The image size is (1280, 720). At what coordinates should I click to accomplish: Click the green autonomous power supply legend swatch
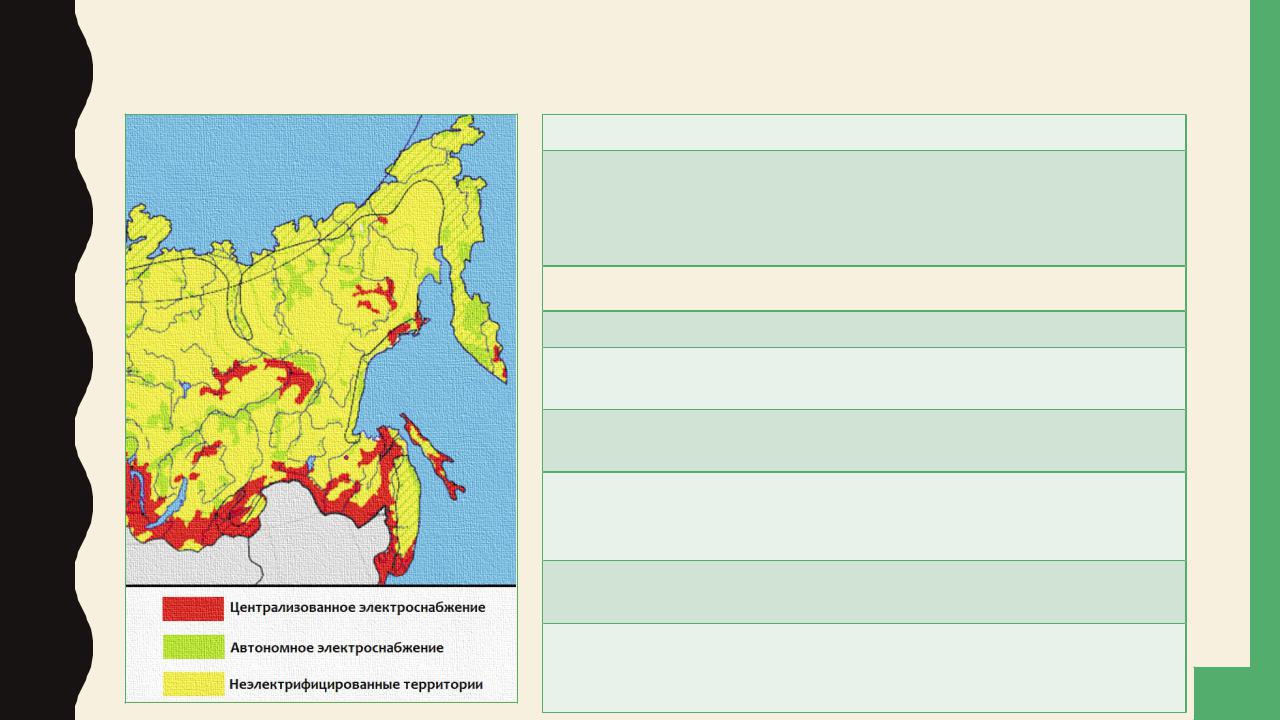click(193, 647)
